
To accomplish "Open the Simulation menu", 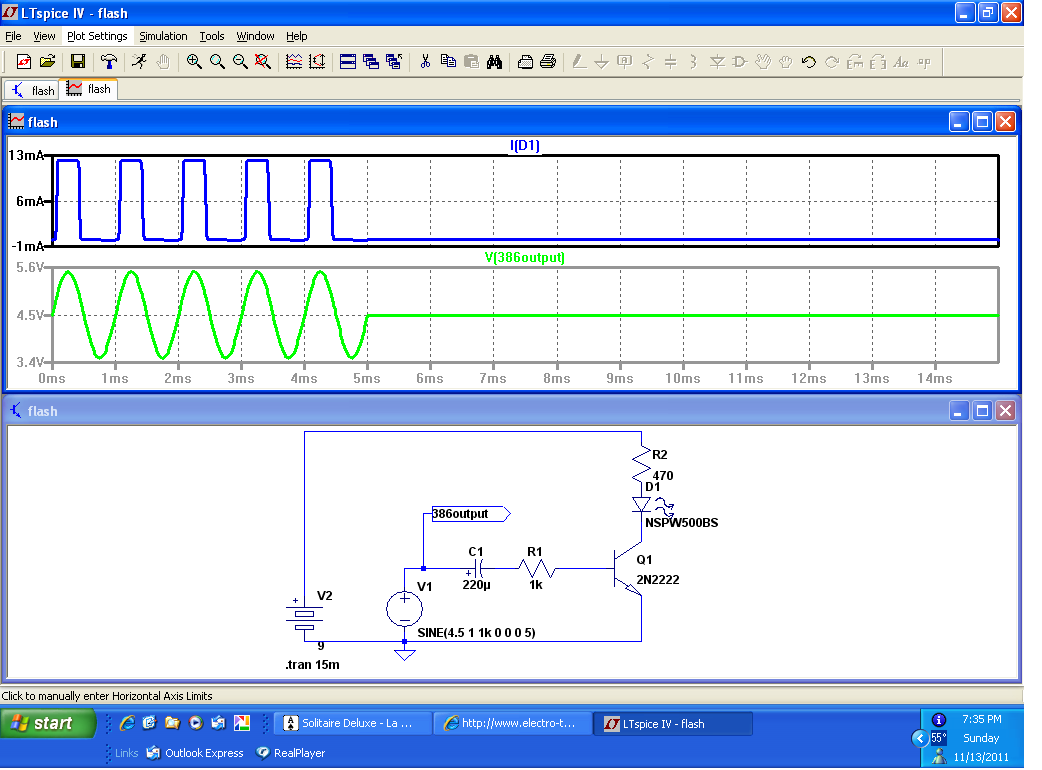I will coord(163,36).
